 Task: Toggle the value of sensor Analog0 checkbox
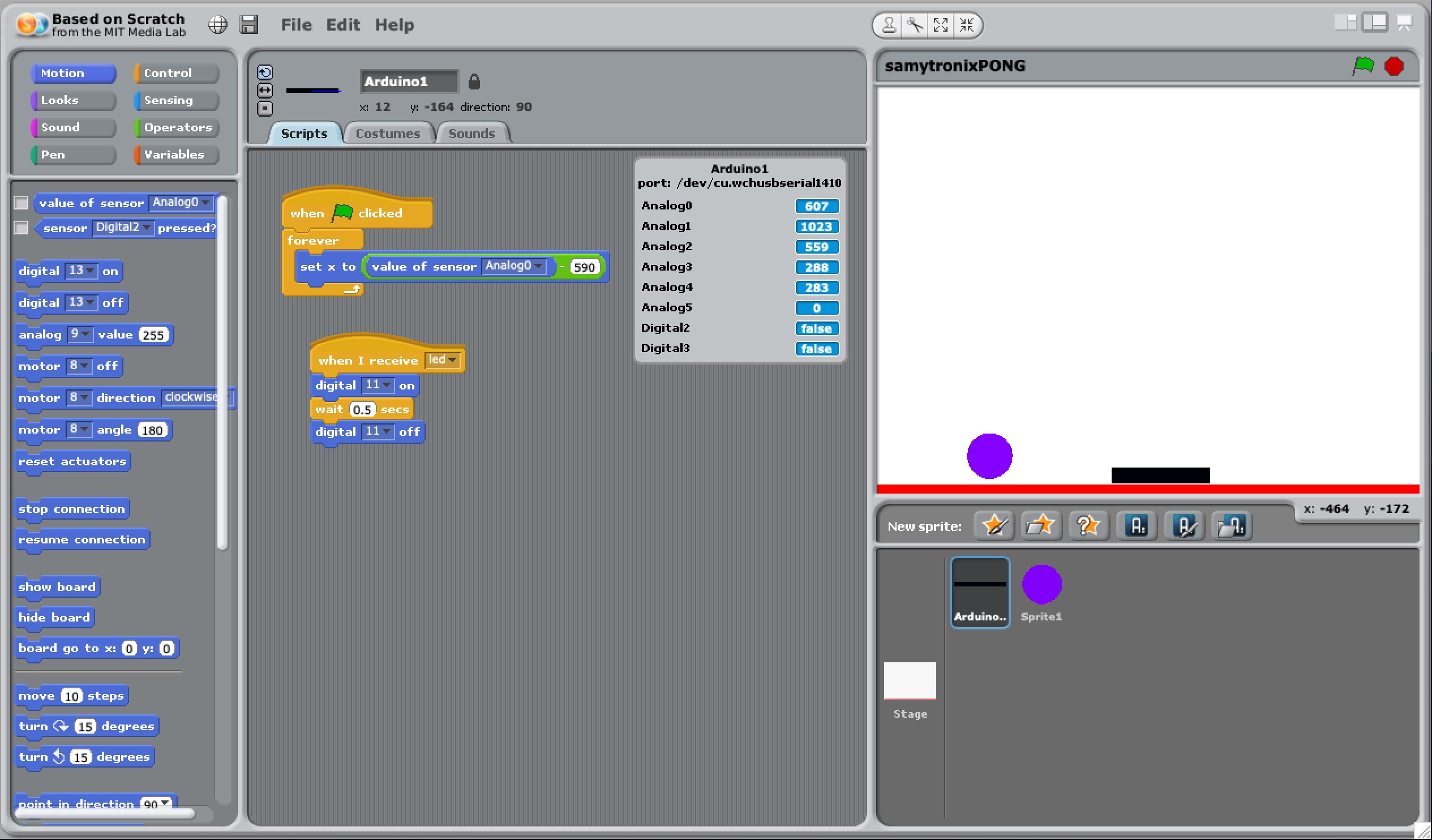pyautogui.click(x=21, y=203)
